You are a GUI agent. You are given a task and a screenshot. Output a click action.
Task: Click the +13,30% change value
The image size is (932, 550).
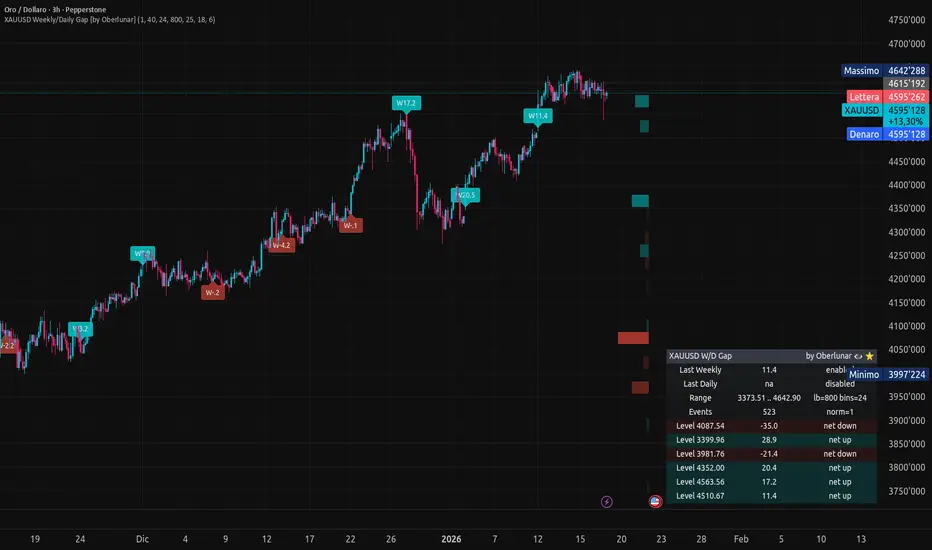tap(905, 121)
